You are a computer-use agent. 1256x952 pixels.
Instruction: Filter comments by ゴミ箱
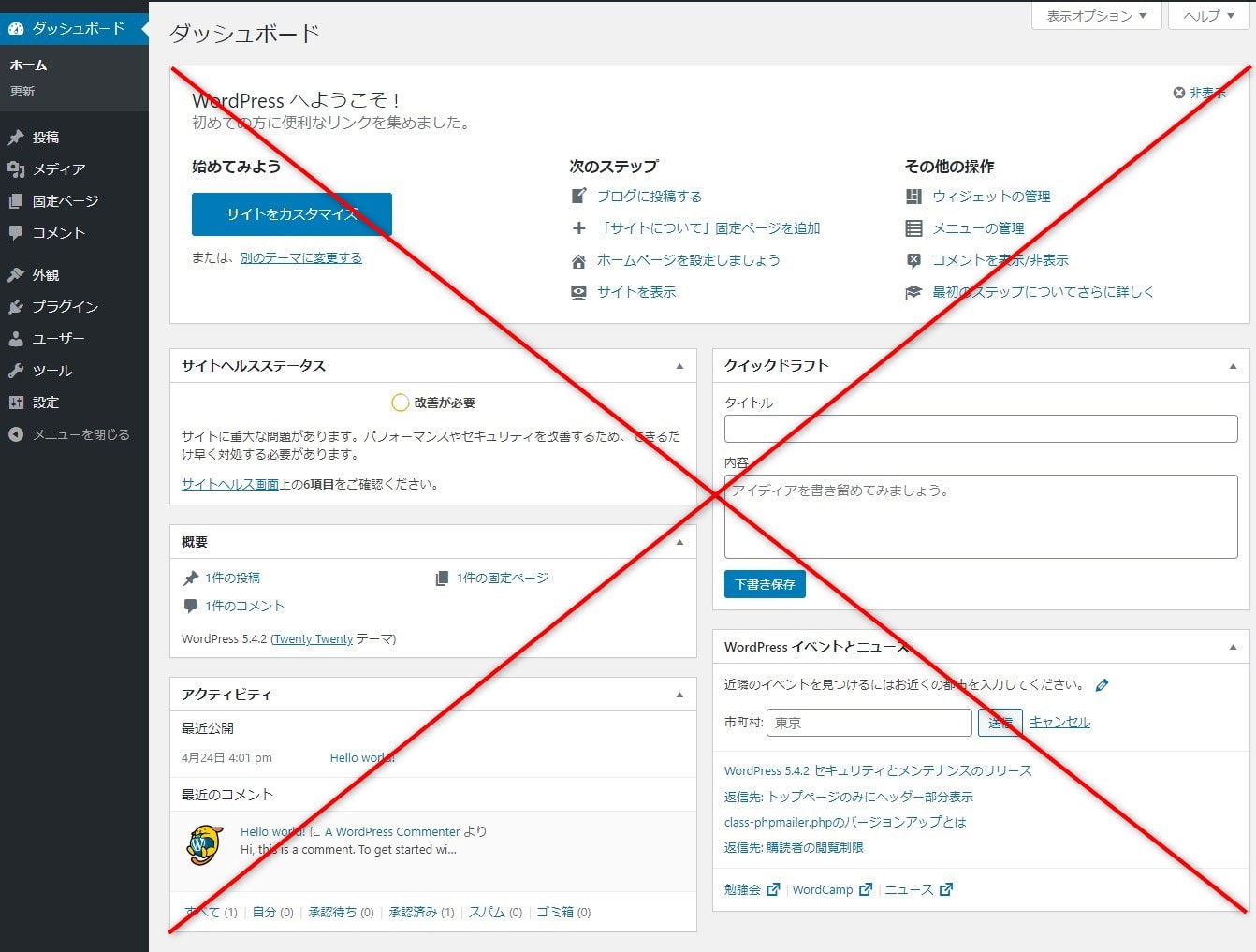coord(554,913)
